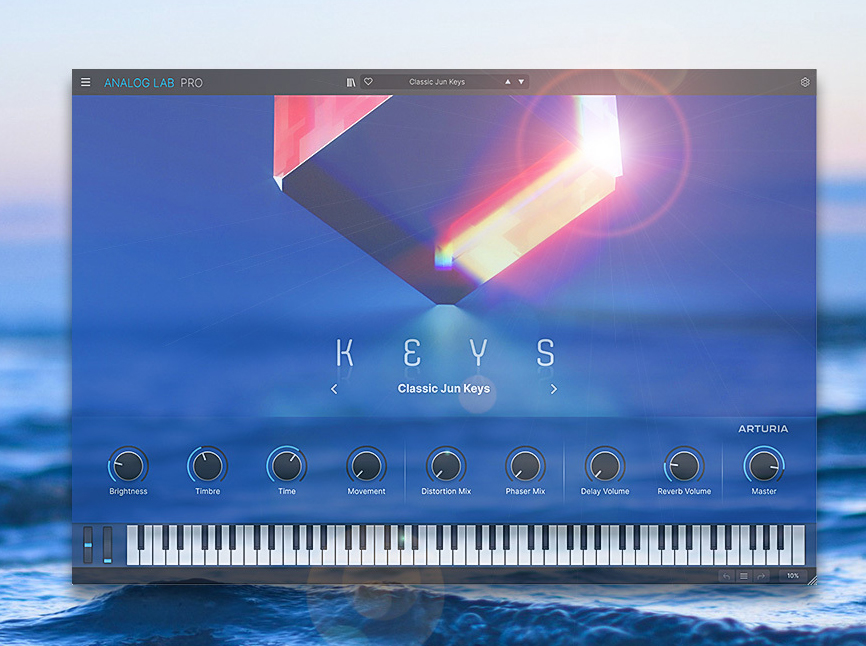The width and height of the screenshot is (866, 646).
Task: Click the redo arrow in bottom bar
Action: (x=761, y=576)
